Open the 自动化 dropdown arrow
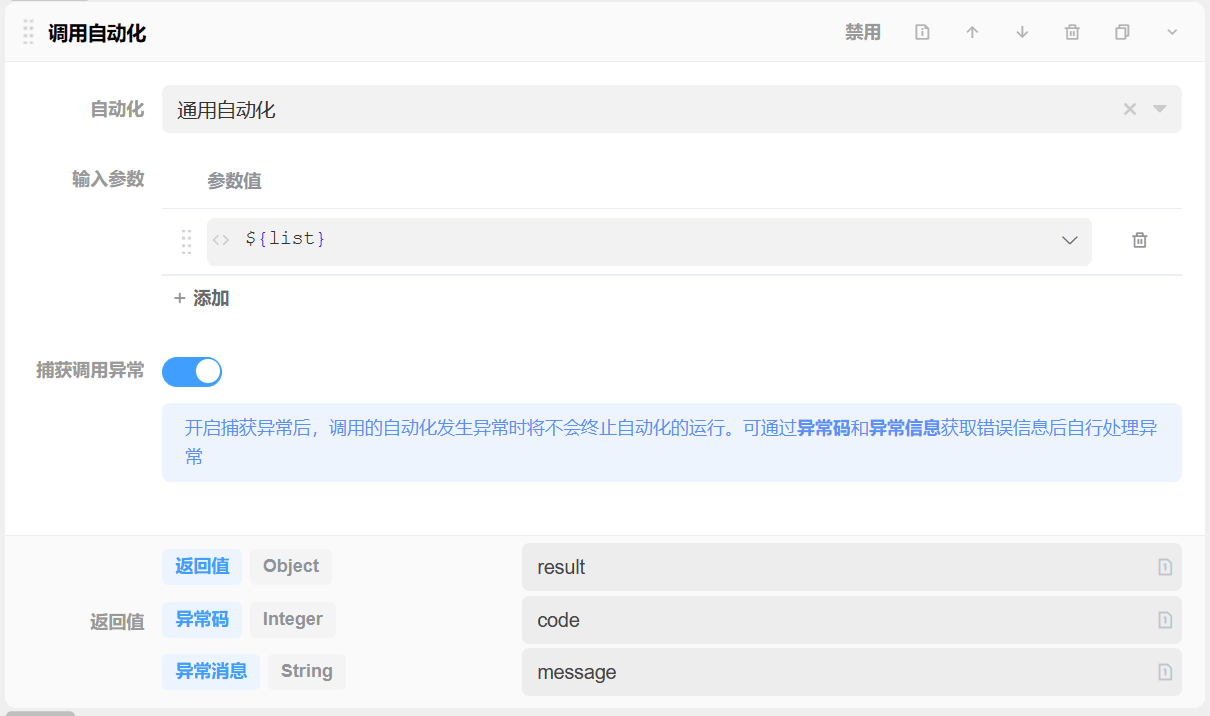This screenshot has width=1210, height=716. click(x=1160, y=109)
